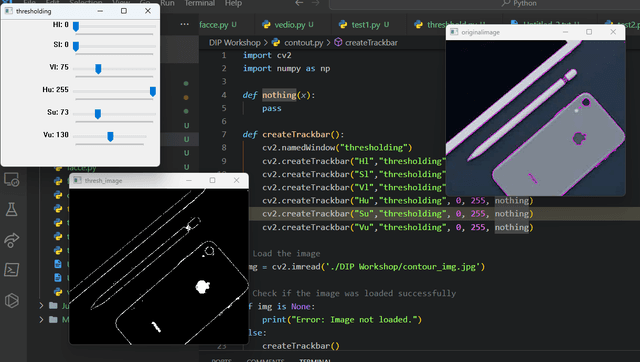Click the 'import cv2' code line
This screenshot has height=362, width=640.
click(x=267, y=56)
